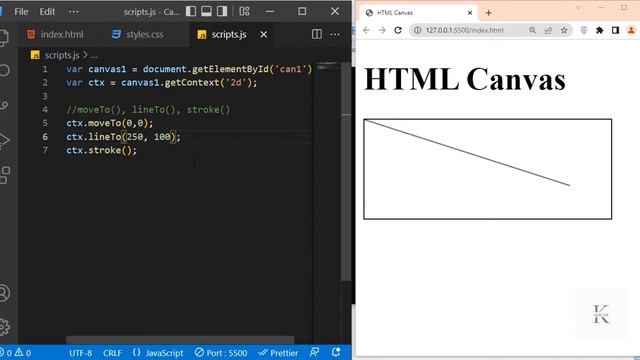This screenshot has height=360, width=640.
Task: Open a new browser tab
Action: coord(489,13)
